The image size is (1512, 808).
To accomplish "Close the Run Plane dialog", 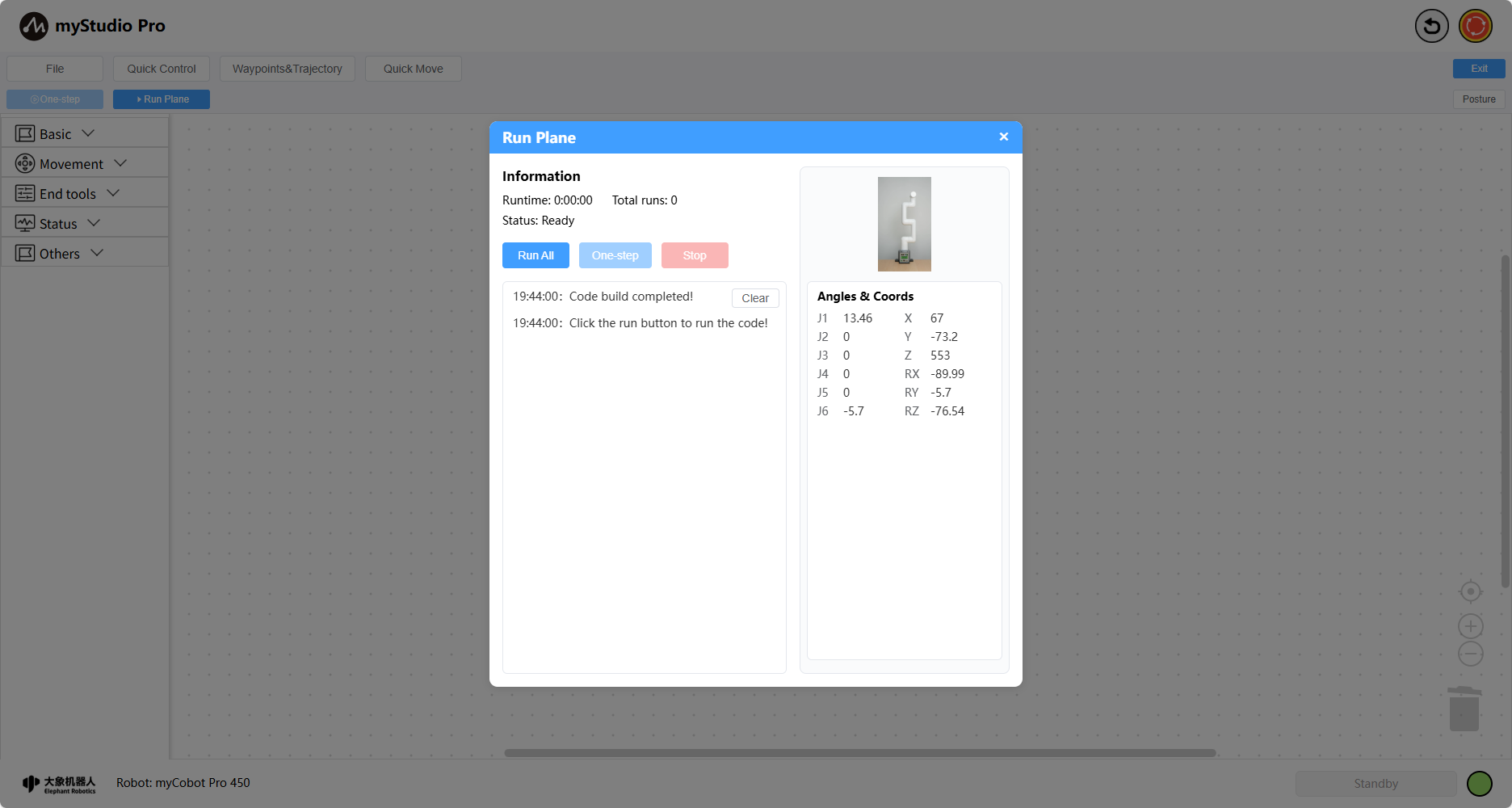I will click(x=1003, y=137).
